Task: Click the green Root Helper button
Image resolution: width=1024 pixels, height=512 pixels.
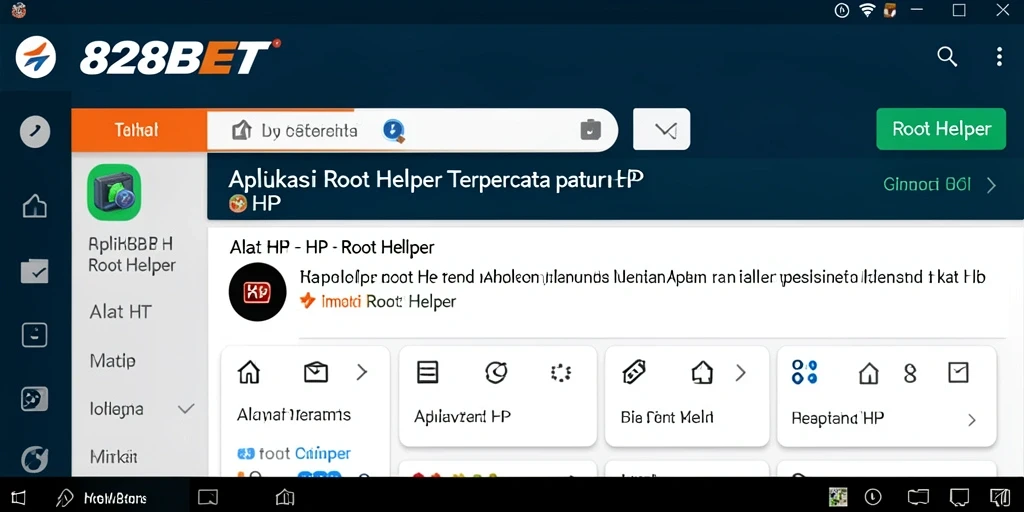Action: [x=941, y=129]
